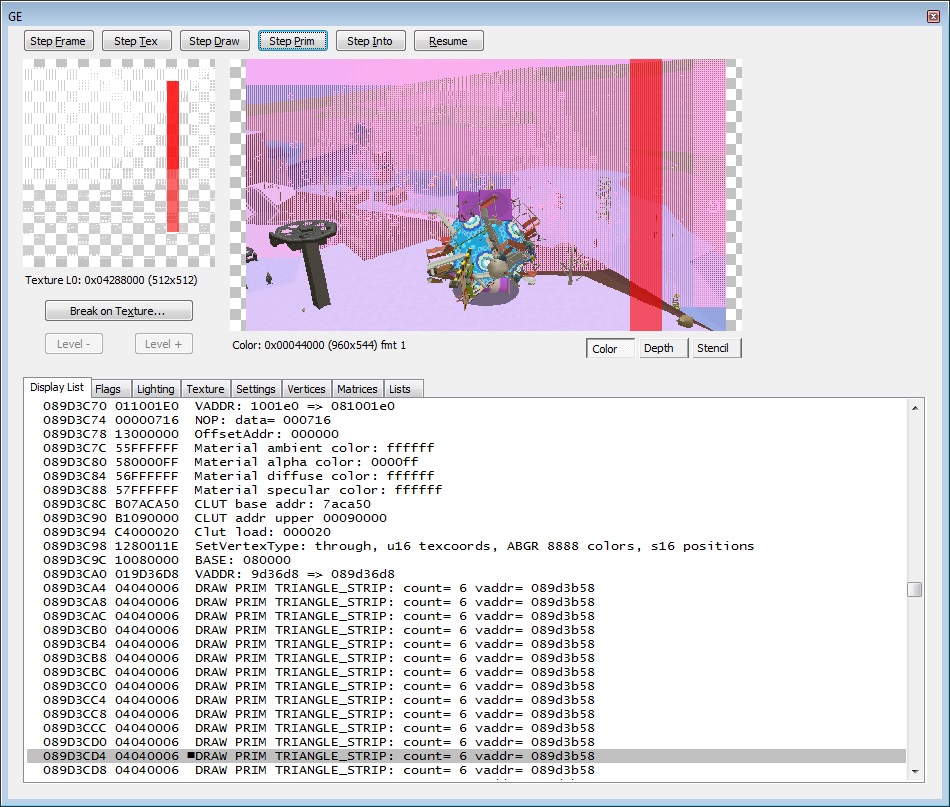Screen dimensions: 950x807
Task: Open the Break on Texture dialog
Action: pyautogui.click(x=118, y=311)
